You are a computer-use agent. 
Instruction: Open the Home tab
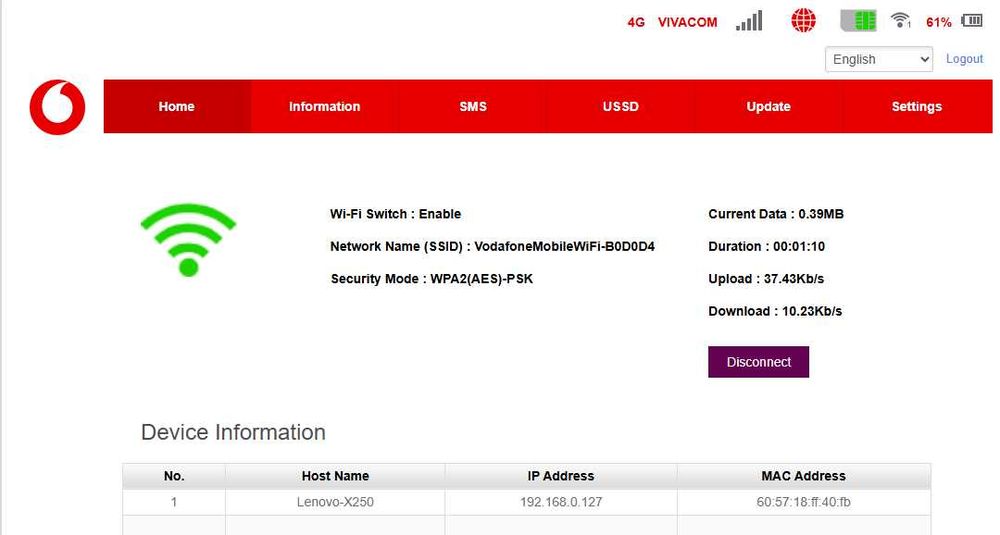177,106
